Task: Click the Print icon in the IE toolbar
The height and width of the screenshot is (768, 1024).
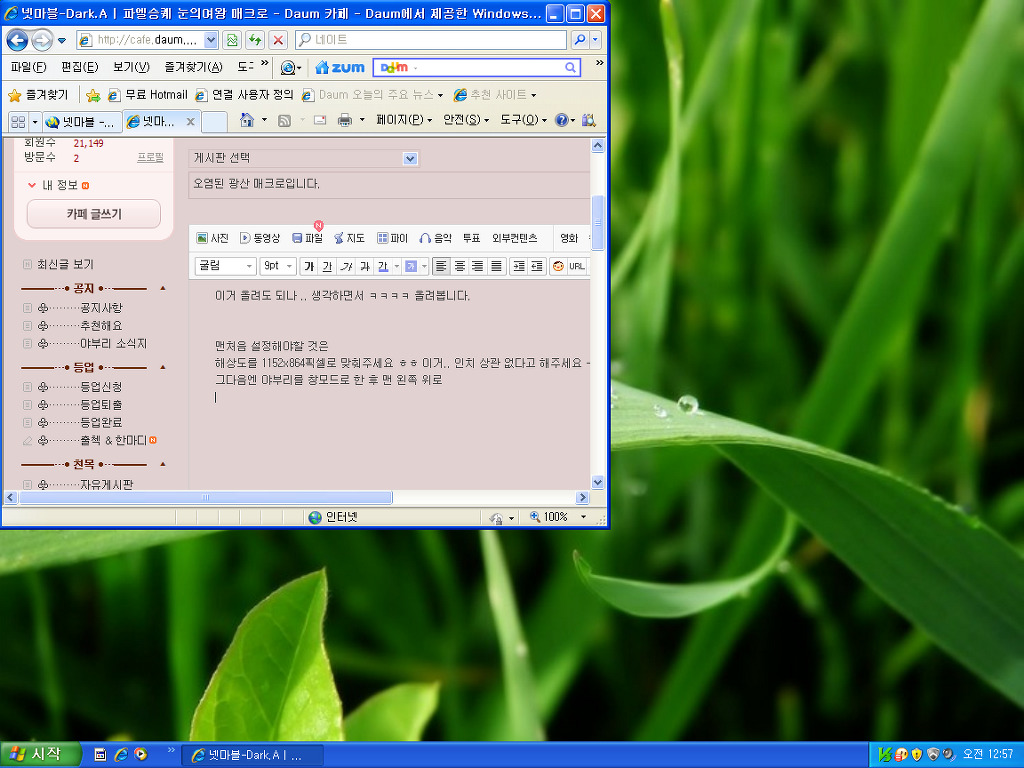Action: (x=344, y=120)
